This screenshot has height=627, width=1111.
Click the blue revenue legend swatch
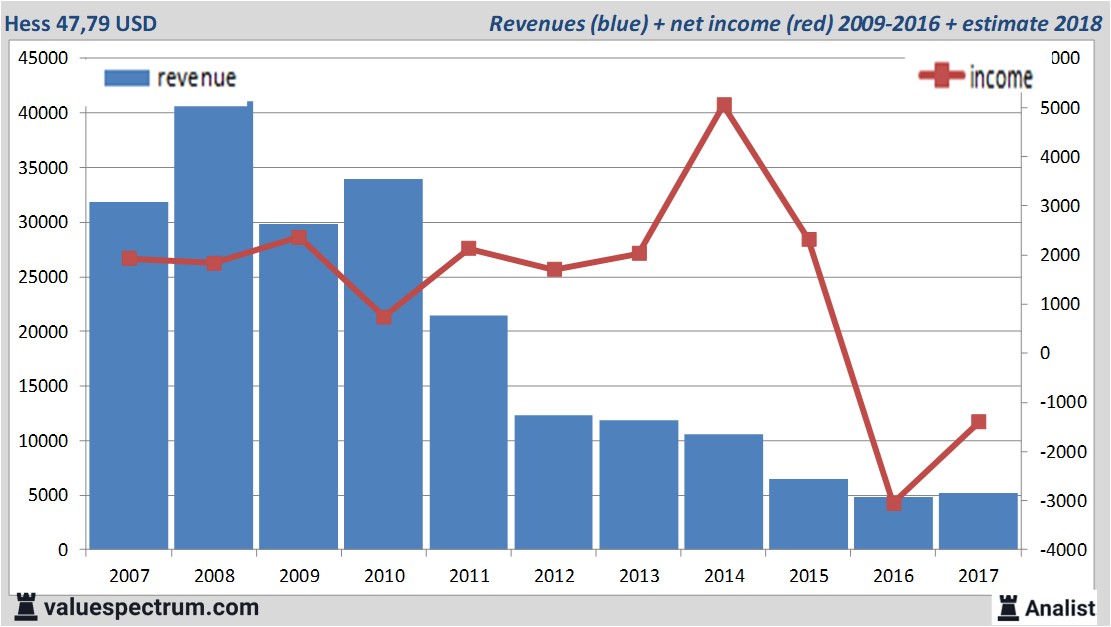coord(126,78)
